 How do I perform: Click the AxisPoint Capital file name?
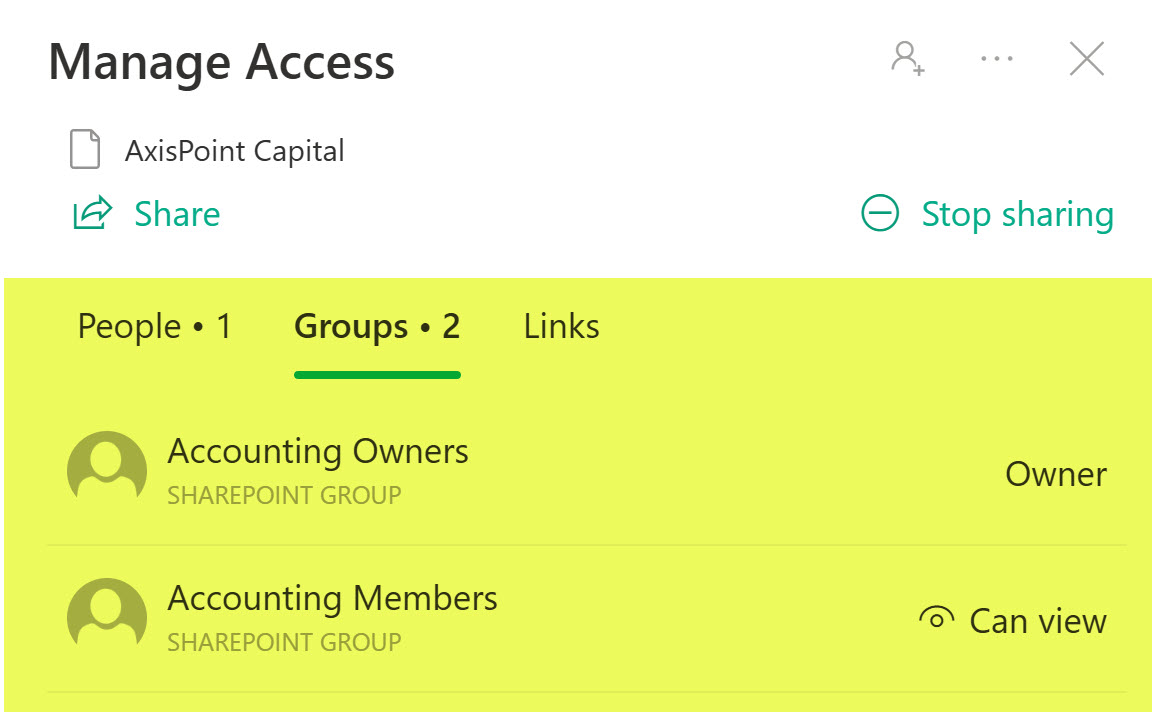point(234,151)
